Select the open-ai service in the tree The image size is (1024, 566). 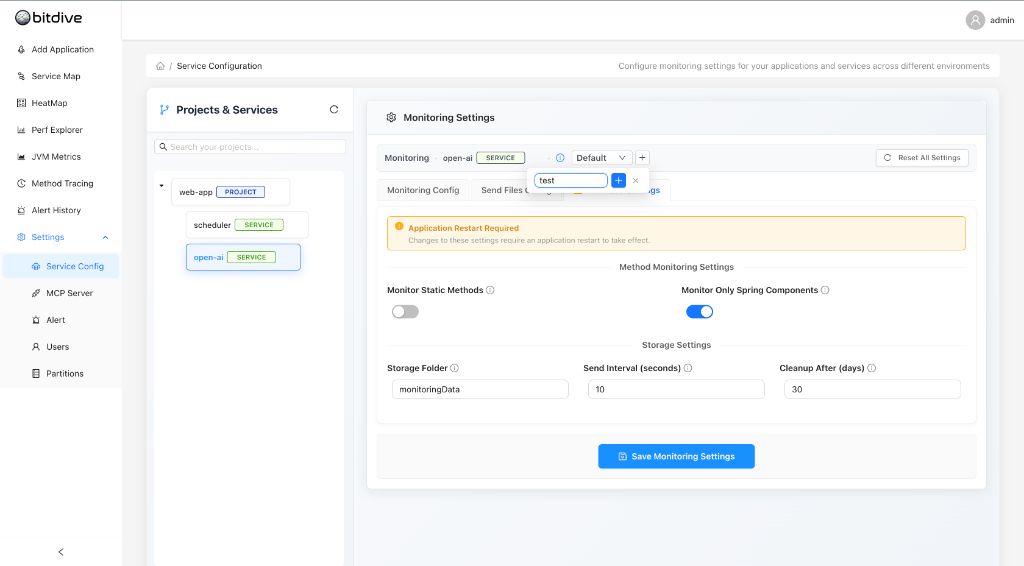(x=243, y=257)
